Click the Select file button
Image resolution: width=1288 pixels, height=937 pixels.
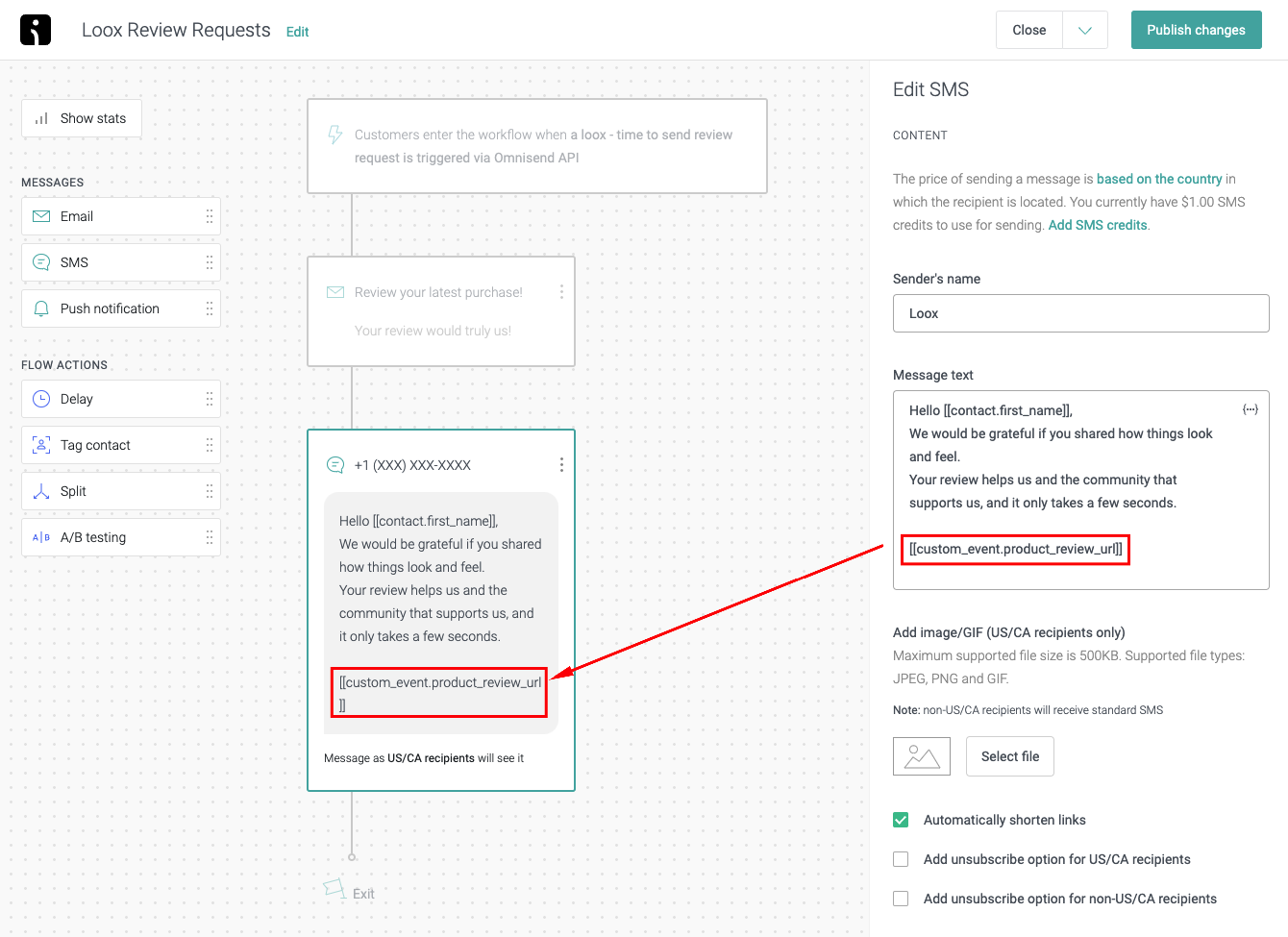click(1010, 756)
